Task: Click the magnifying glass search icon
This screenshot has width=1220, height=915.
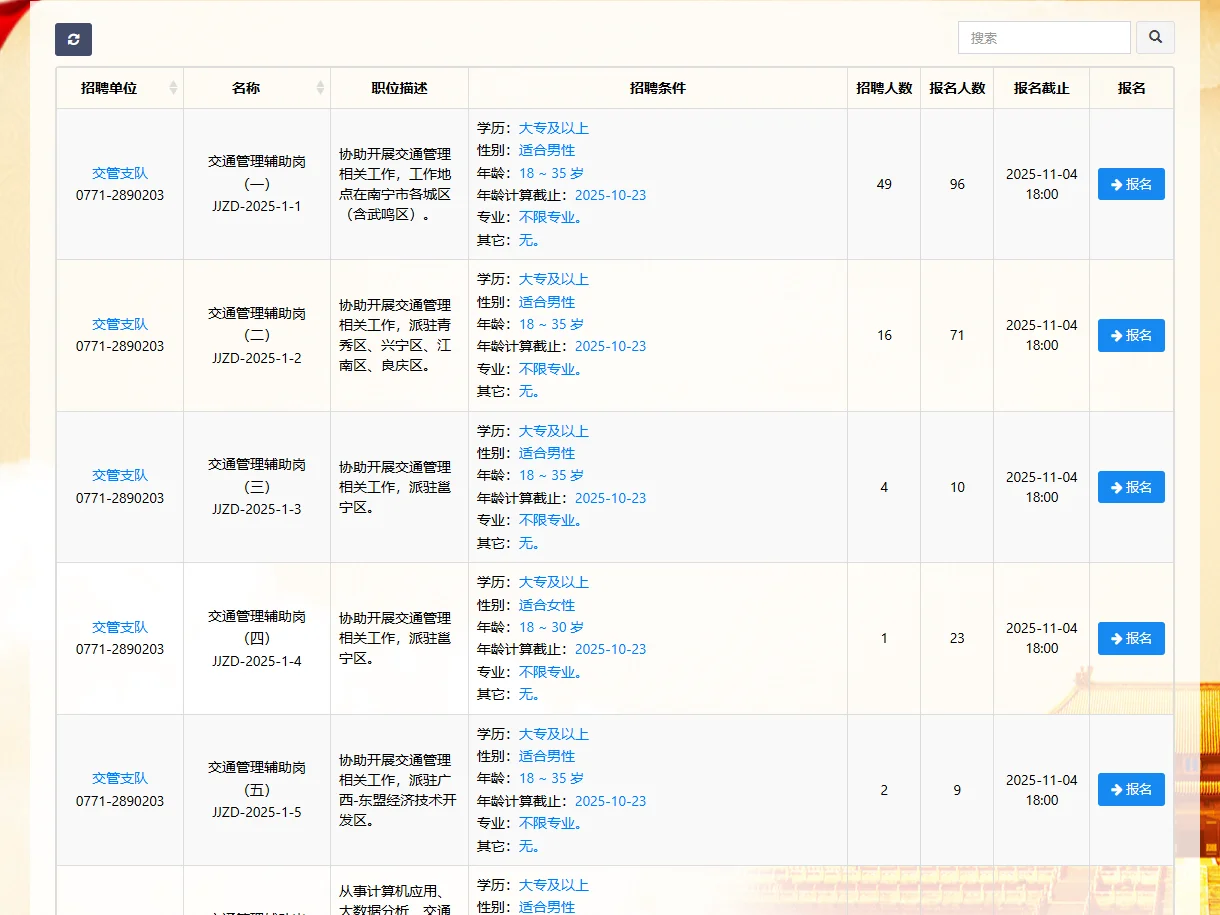Action: click(1155, 37)
